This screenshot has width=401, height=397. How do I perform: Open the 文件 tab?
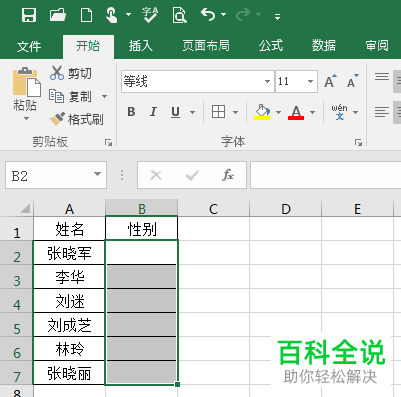coord(29,46)
